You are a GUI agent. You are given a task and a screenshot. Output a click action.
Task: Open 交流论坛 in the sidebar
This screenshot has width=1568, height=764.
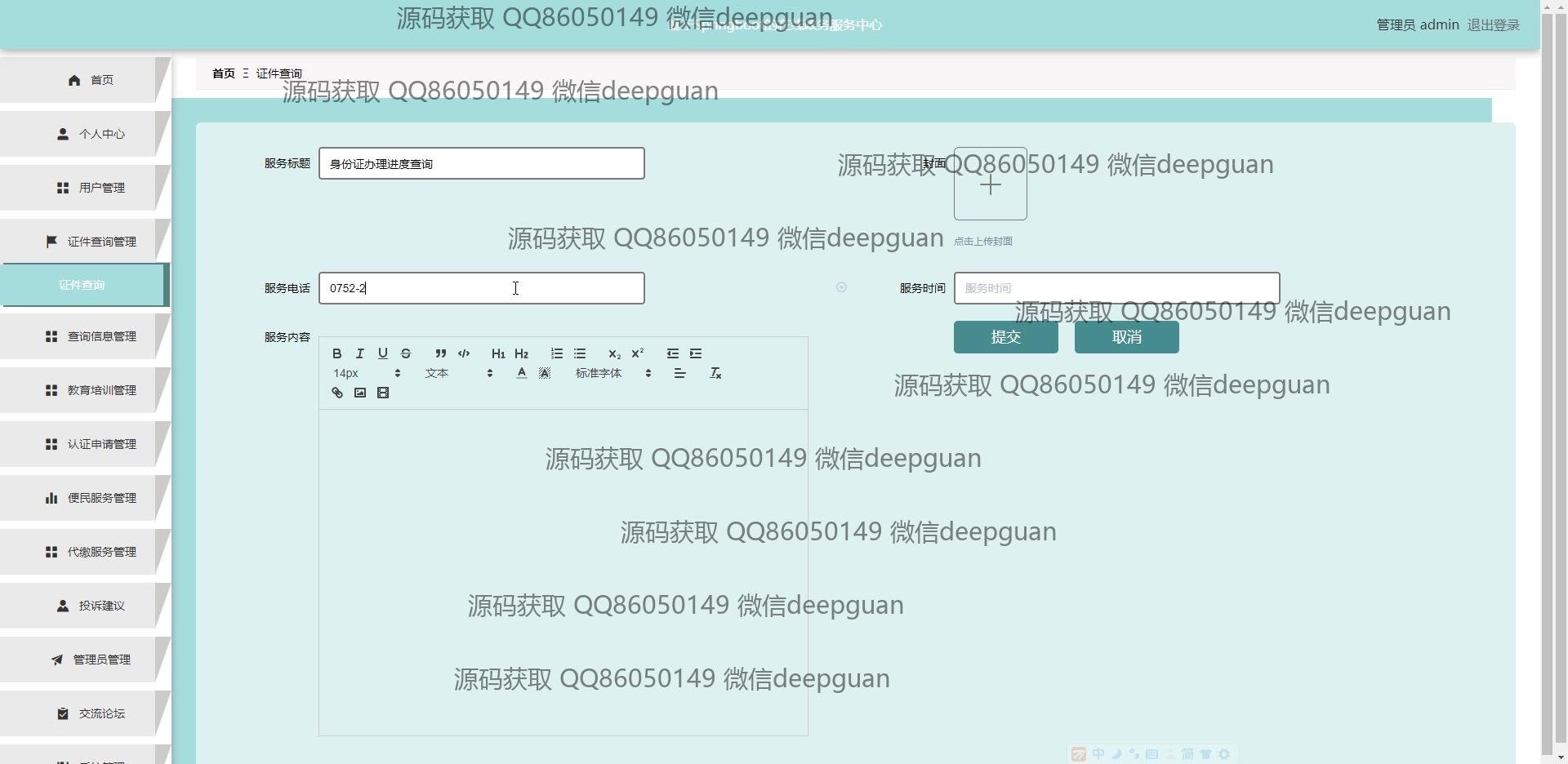point(85,713)
